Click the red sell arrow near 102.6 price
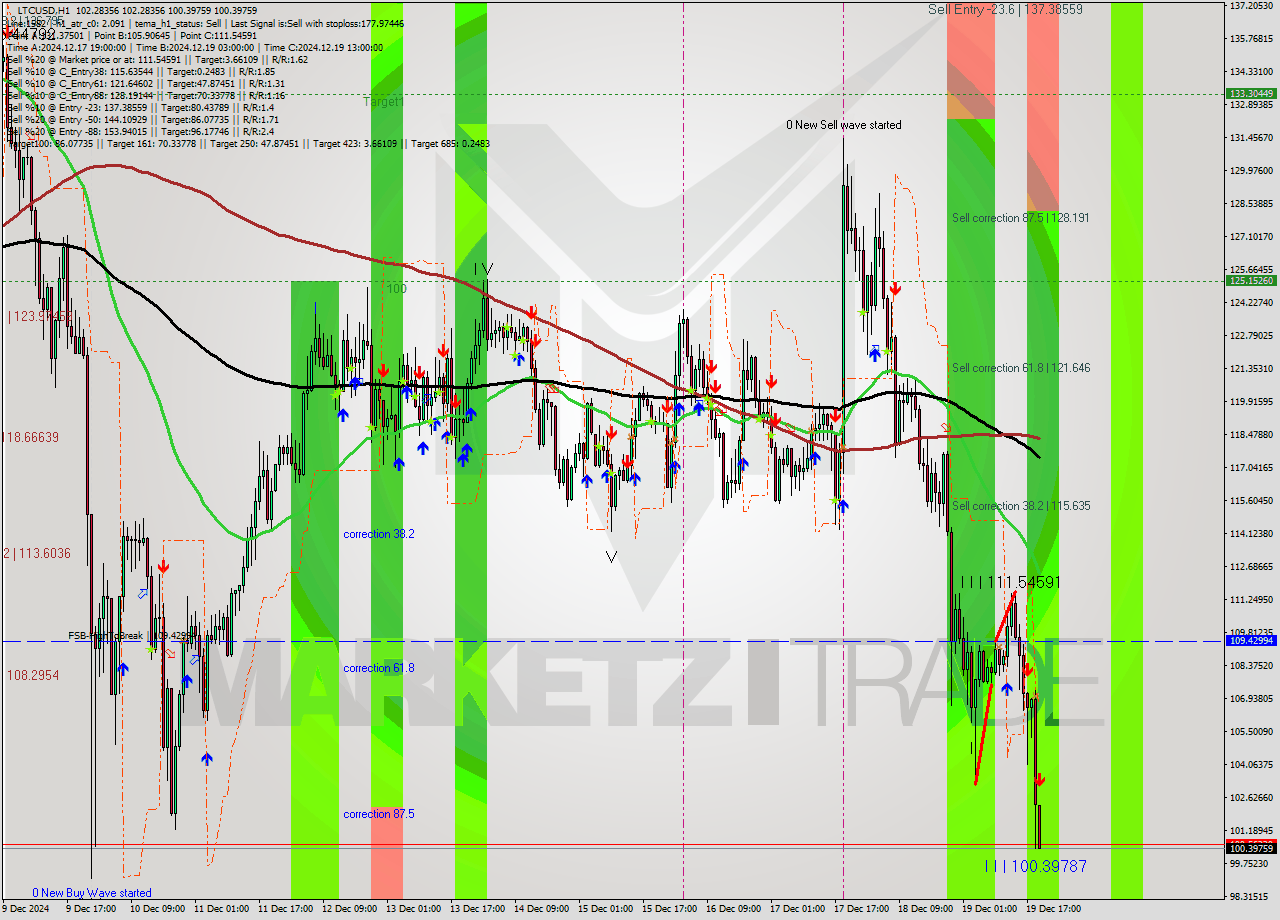Screen dimensions: 1280x920 (1040, 780)
